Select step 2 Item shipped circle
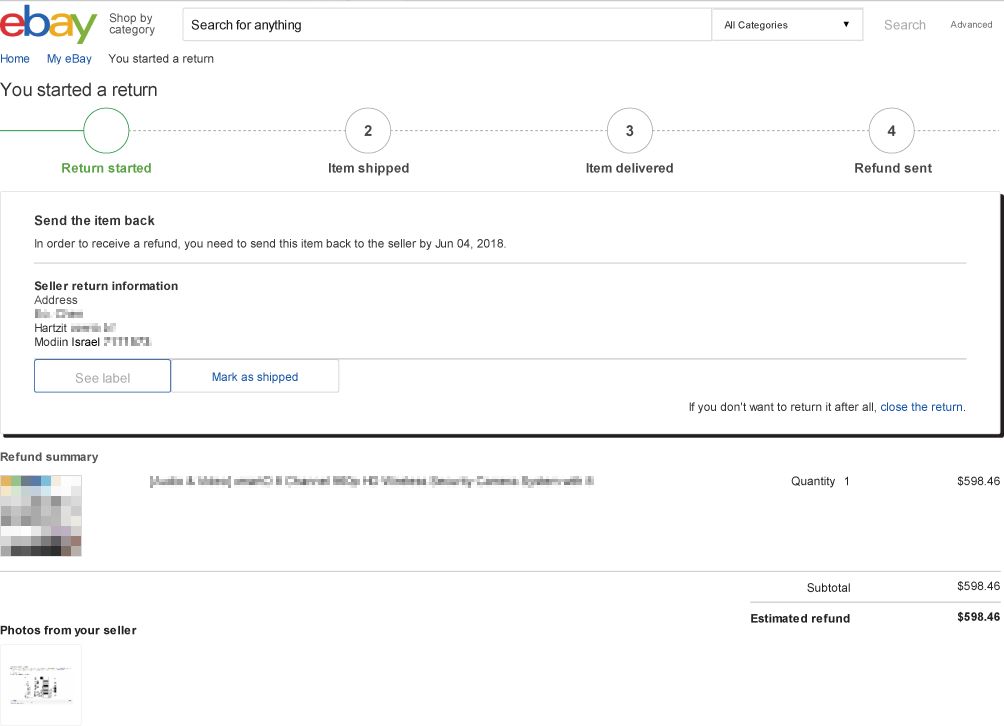The height and width of the screenshot is (726, 1004). pyautogui.click(x=368, y=130)
